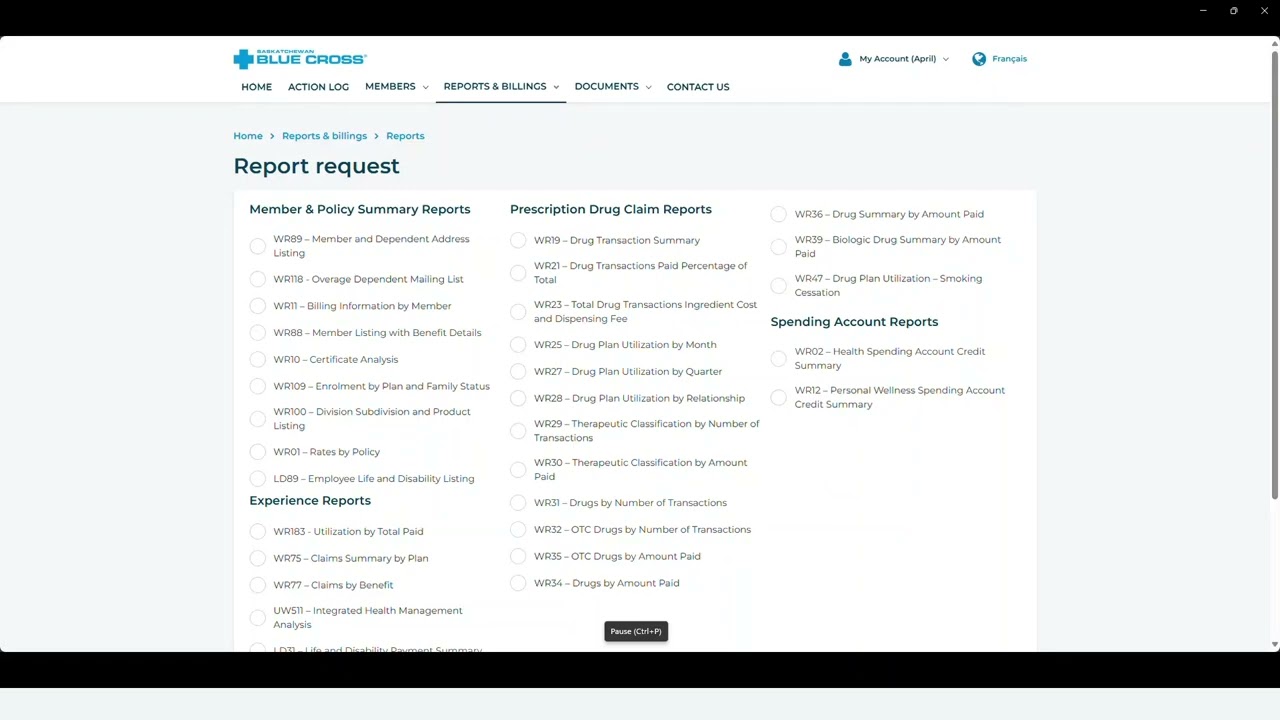Click the My Account user icon
This screenshot has height=720, width=1280.
[x=845, y=59]
